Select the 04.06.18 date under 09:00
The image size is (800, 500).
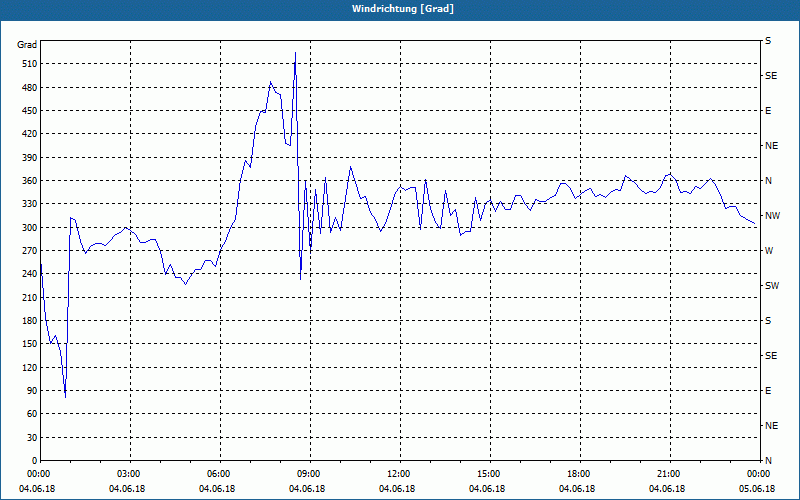pyautogui.click(x=307, y=489)
